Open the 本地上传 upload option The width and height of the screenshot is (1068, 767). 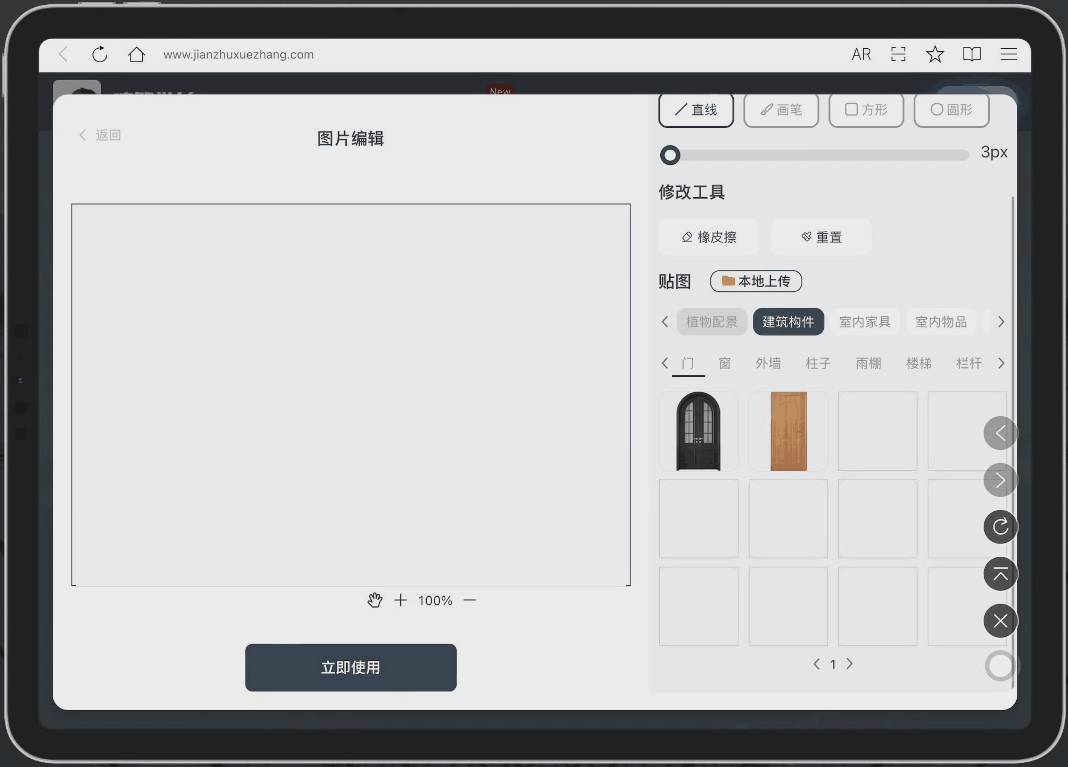(x=755, y=281)
